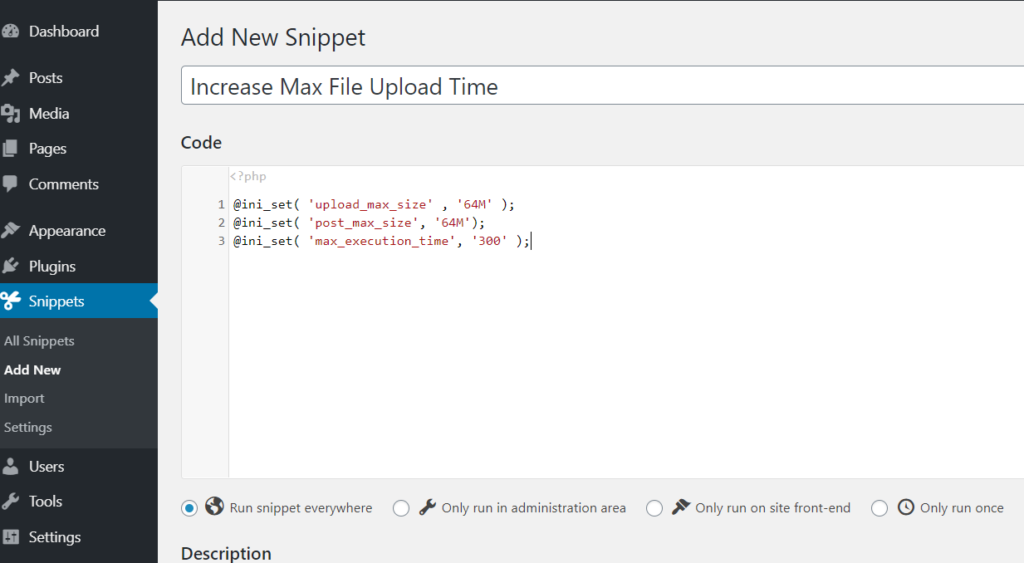
Task: Click the Posts pushpin icon
Action: tap(10, 78)
